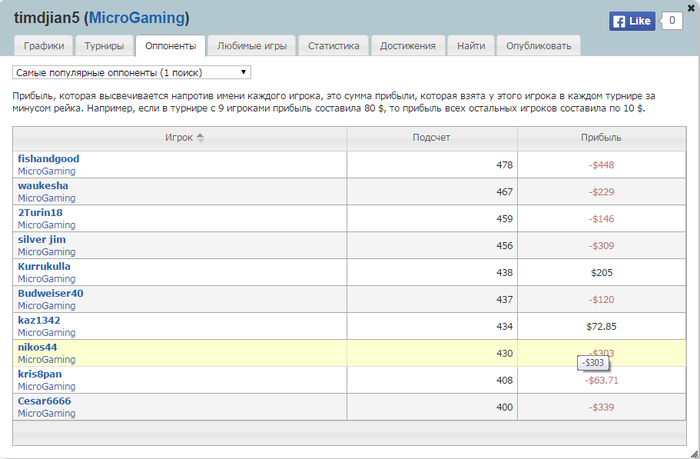
Task: Open the Любимые игры tab
Action: tap(252, 46)
